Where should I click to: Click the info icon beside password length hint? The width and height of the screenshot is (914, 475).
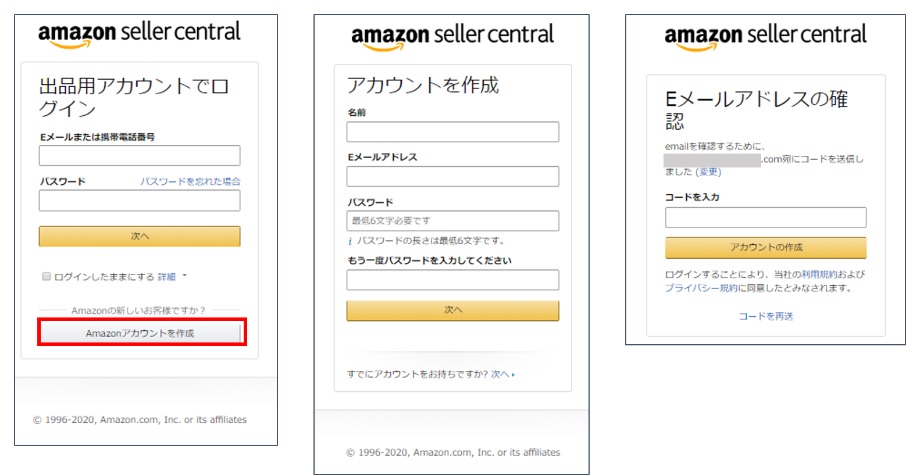[350, 241]
